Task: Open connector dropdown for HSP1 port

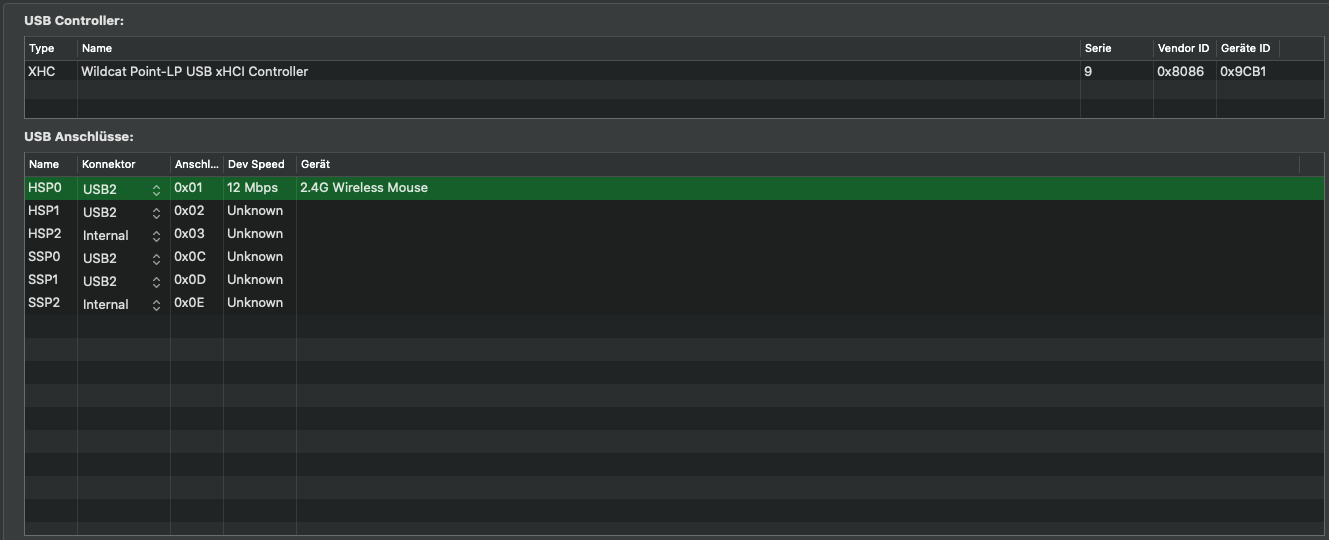Action: (156, 212)
